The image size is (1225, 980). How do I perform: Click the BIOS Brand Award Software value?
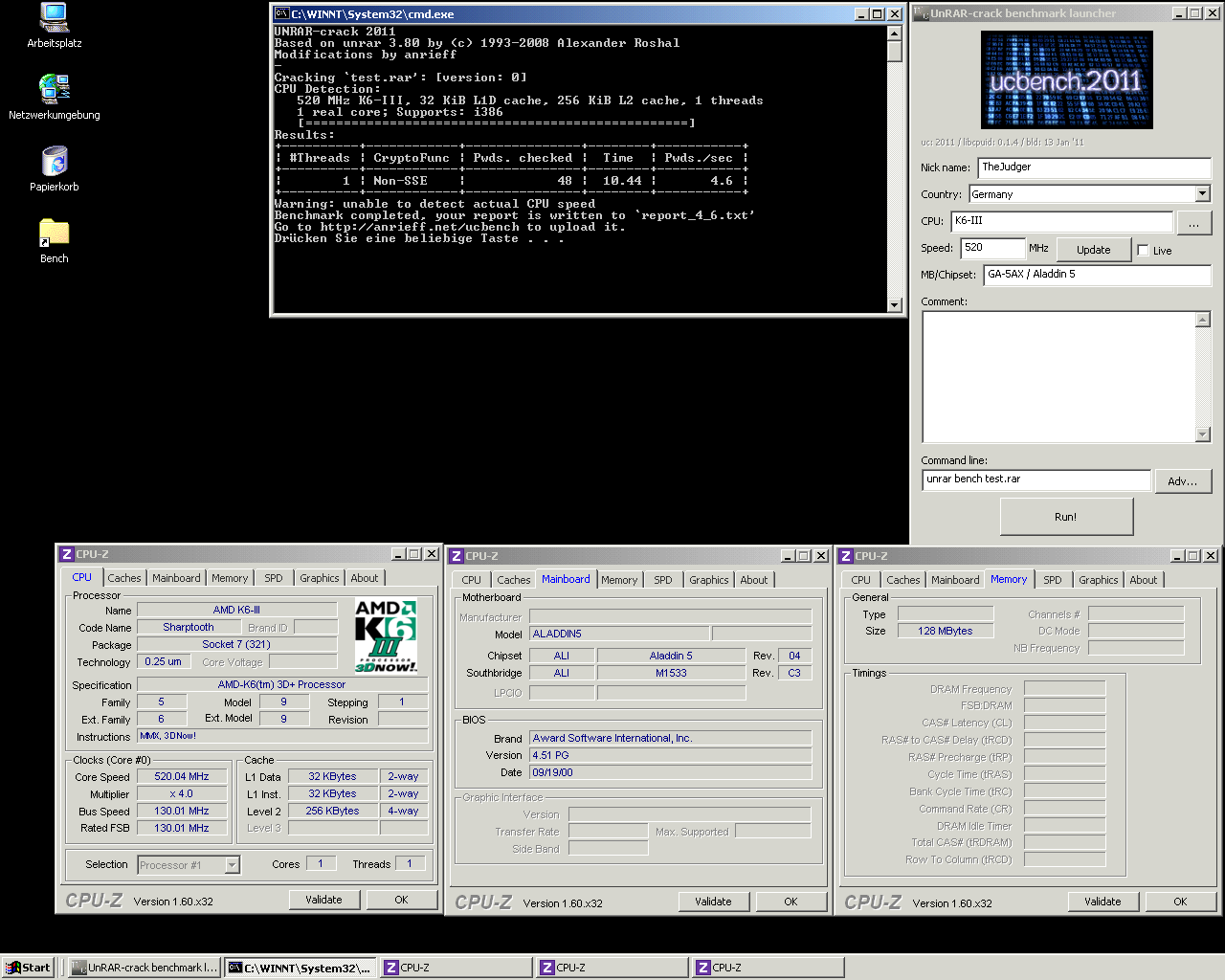click(x=671, y=739)
